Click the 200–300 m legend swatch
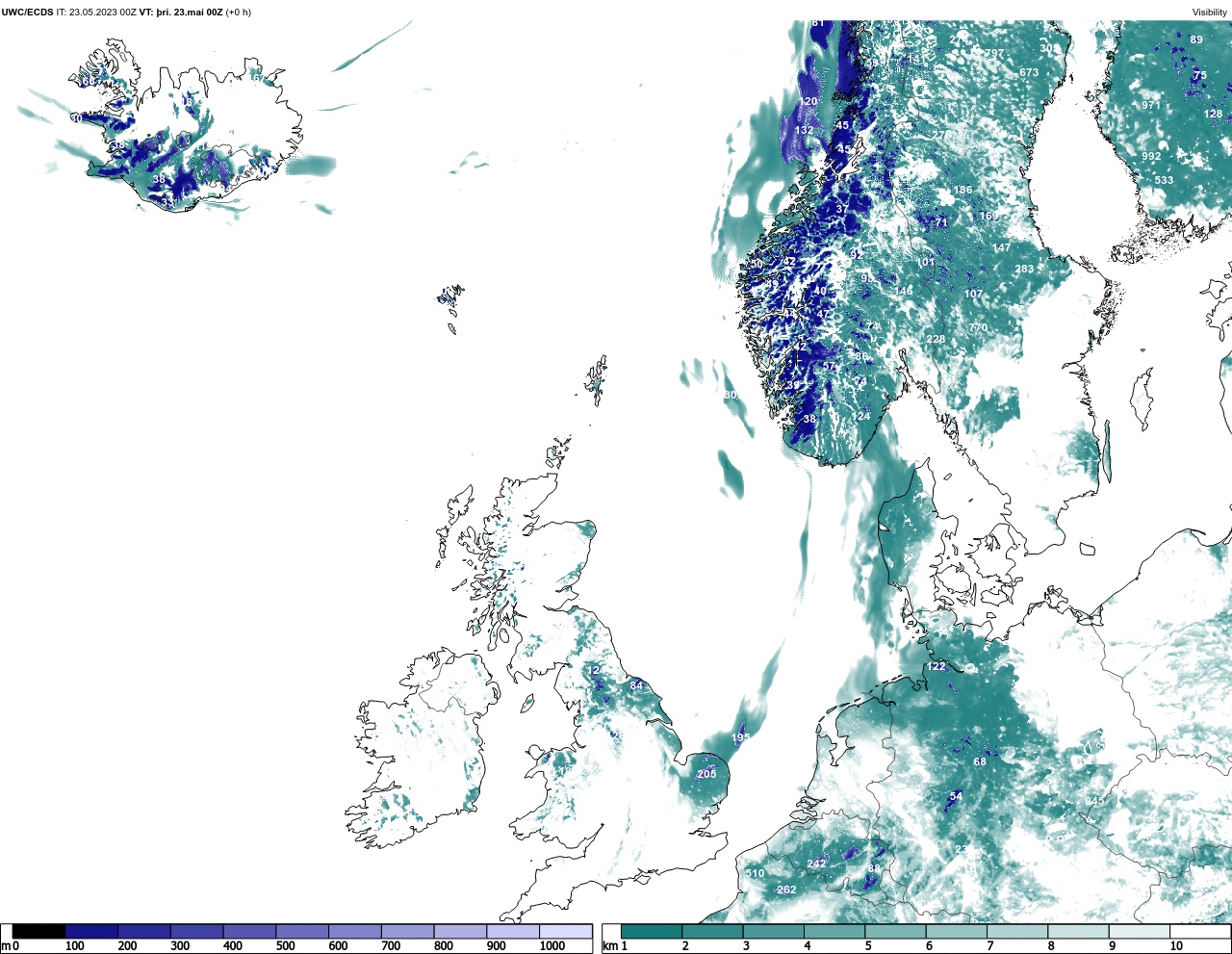The image size is (1232, 954). point(144,932)
